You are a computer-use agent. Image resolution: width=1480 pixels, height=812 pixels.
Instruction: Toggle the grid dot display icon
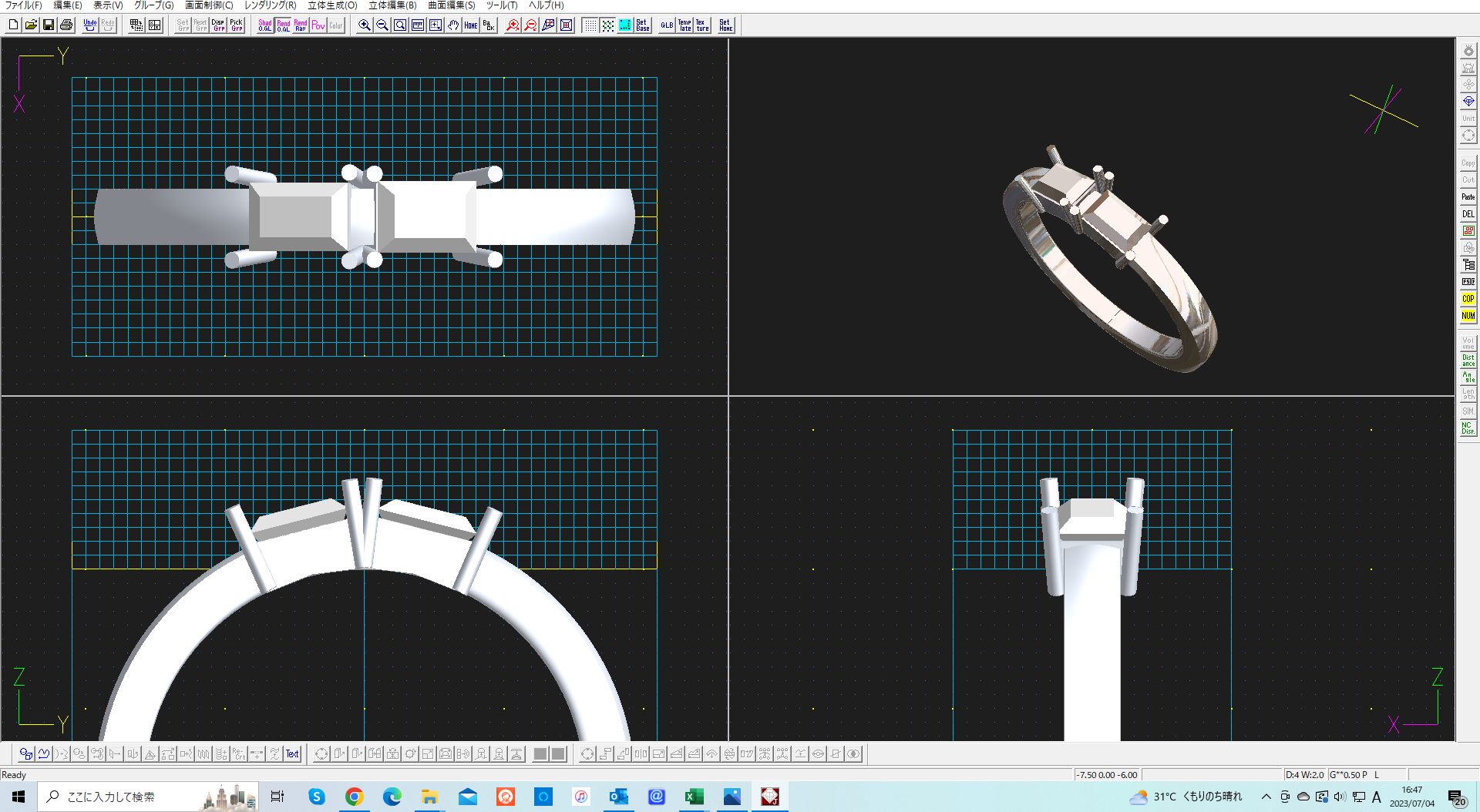590,25
